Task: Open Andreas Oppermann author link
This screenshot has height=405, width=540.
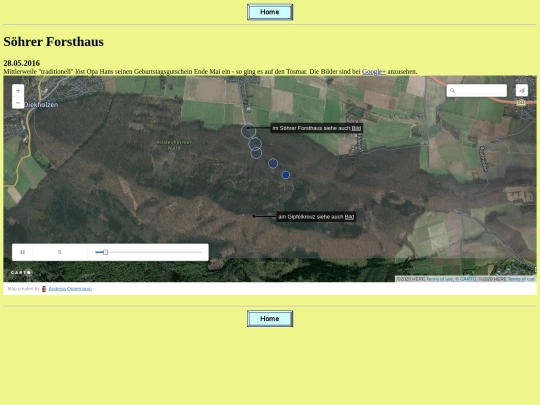Action: coord(70,289)
